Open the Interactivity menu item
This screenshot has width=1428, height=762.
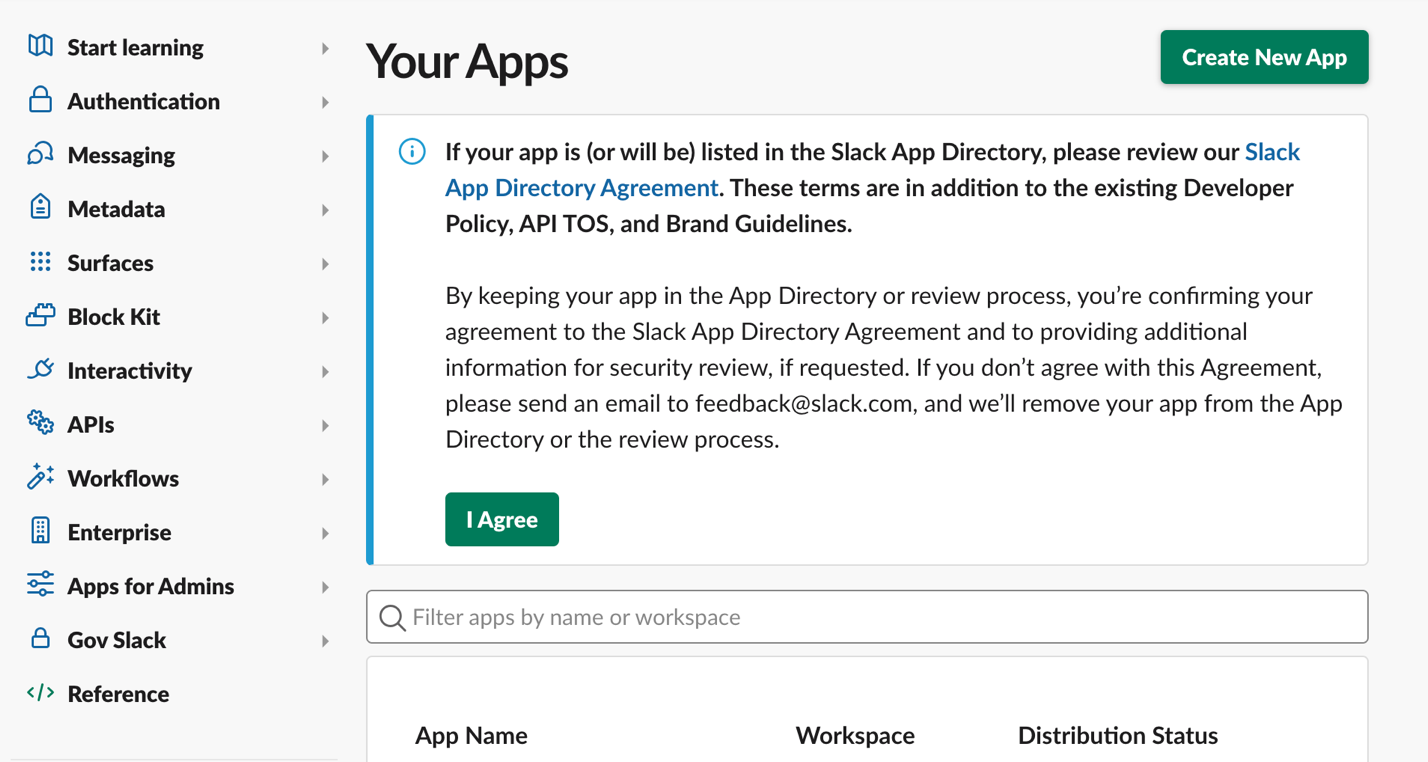pos(129,371)
